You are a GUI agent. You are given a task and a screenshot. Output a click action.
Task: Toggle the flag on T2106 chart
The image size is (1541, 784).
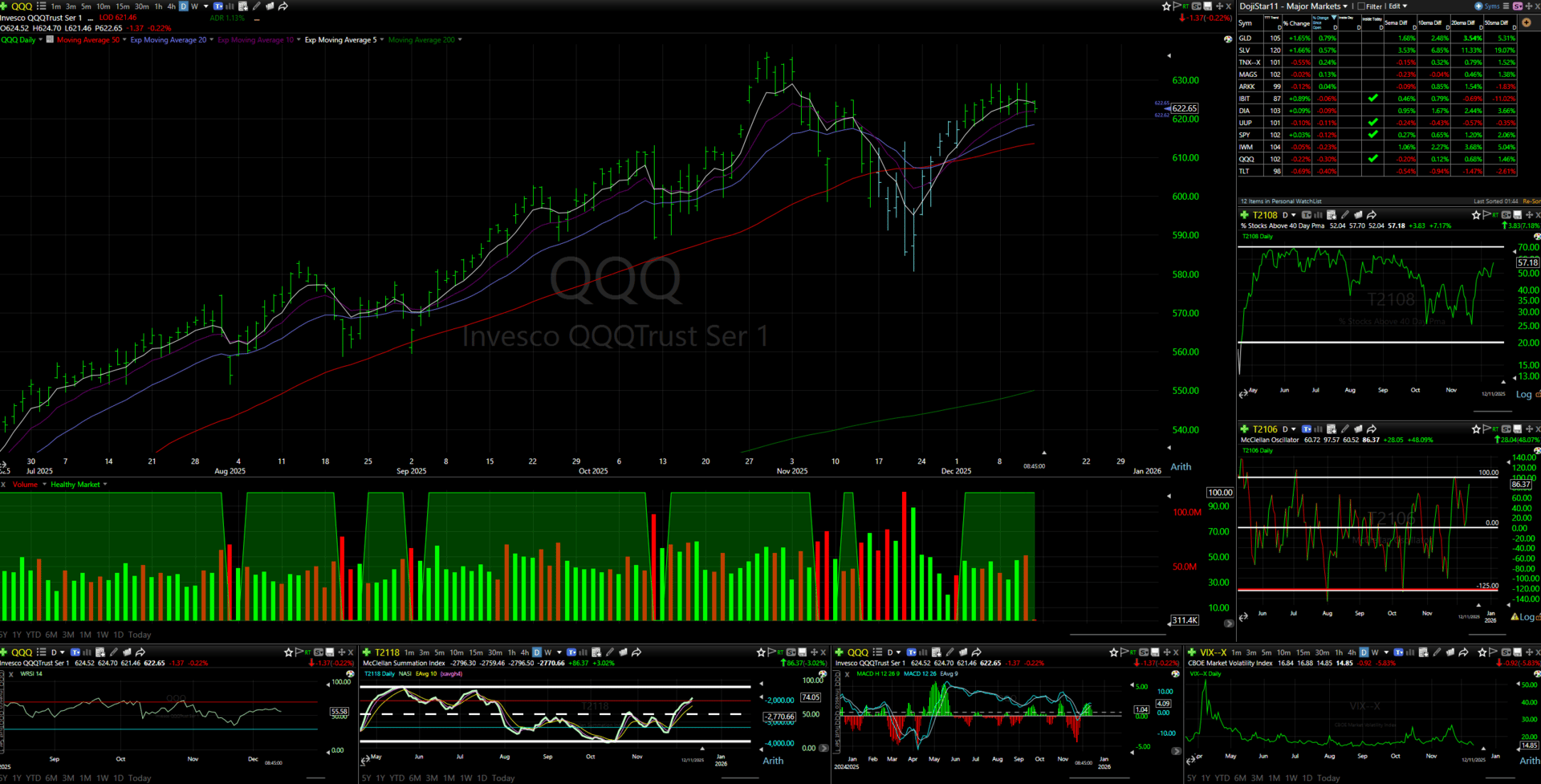click(1486, 429)
